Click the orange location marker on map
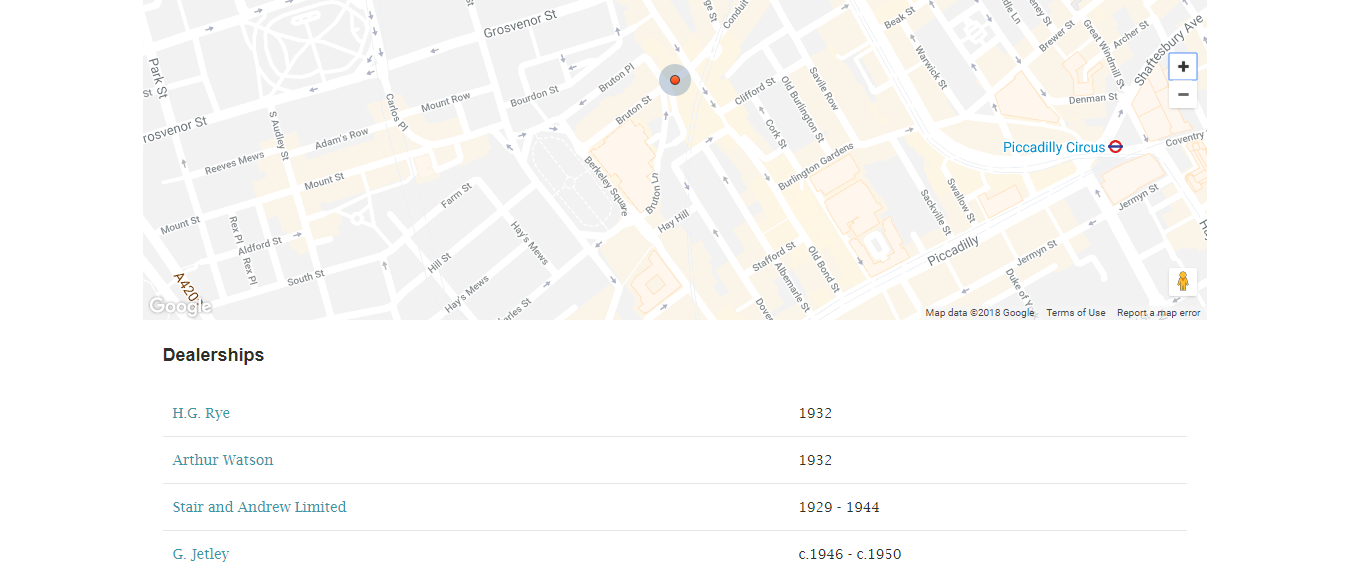This screenshot has height=569, width=1349. [x=675, y=80]
